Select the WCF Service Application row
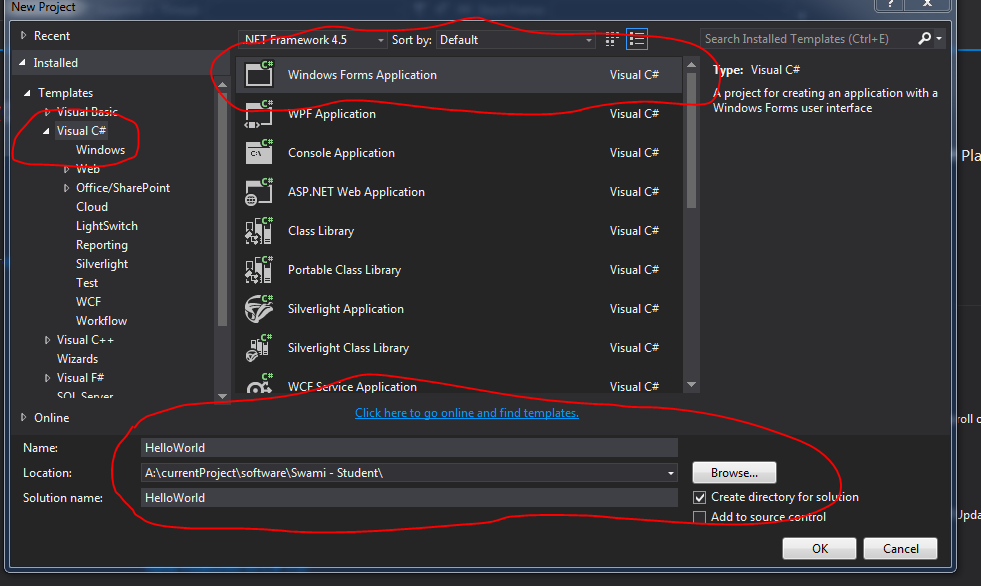This screenshot has height=586, width=981. click(460, 385)
